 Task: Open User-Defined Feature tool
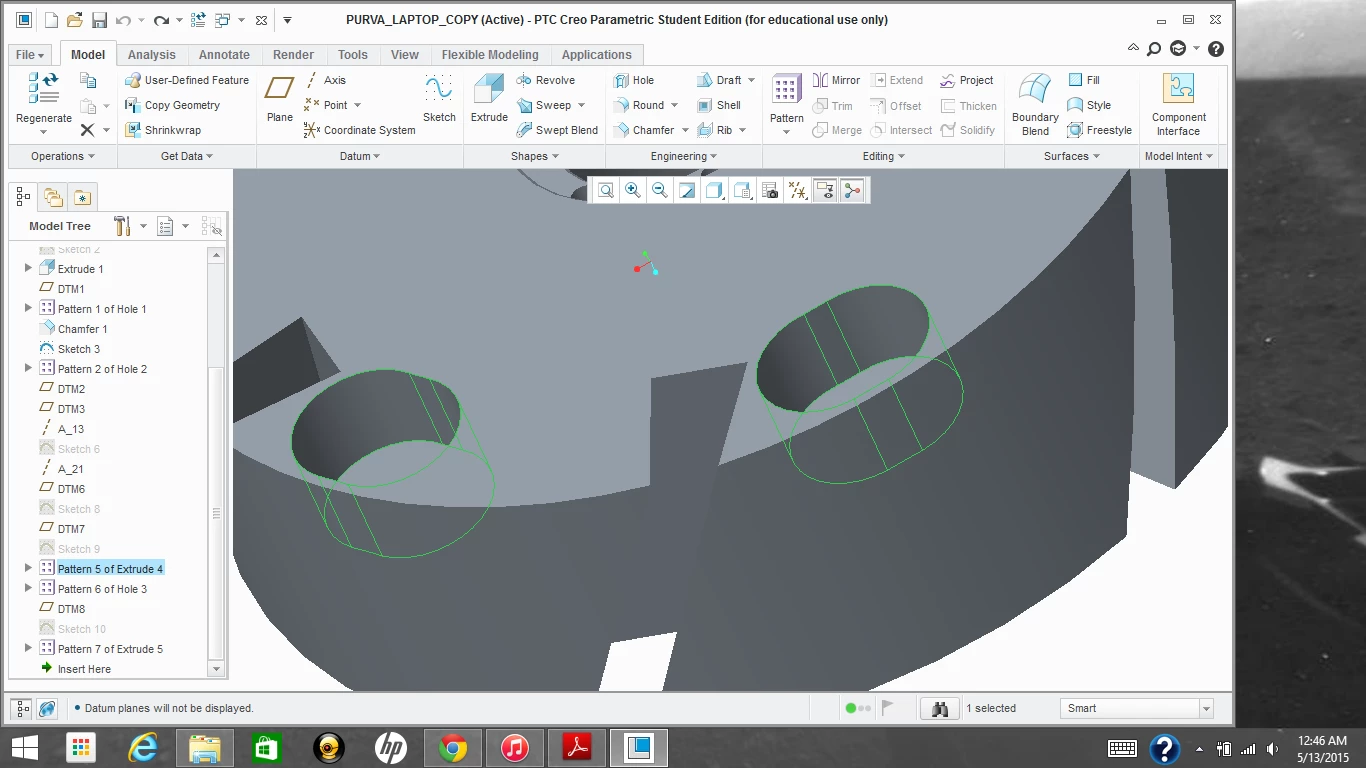[187, 80]
